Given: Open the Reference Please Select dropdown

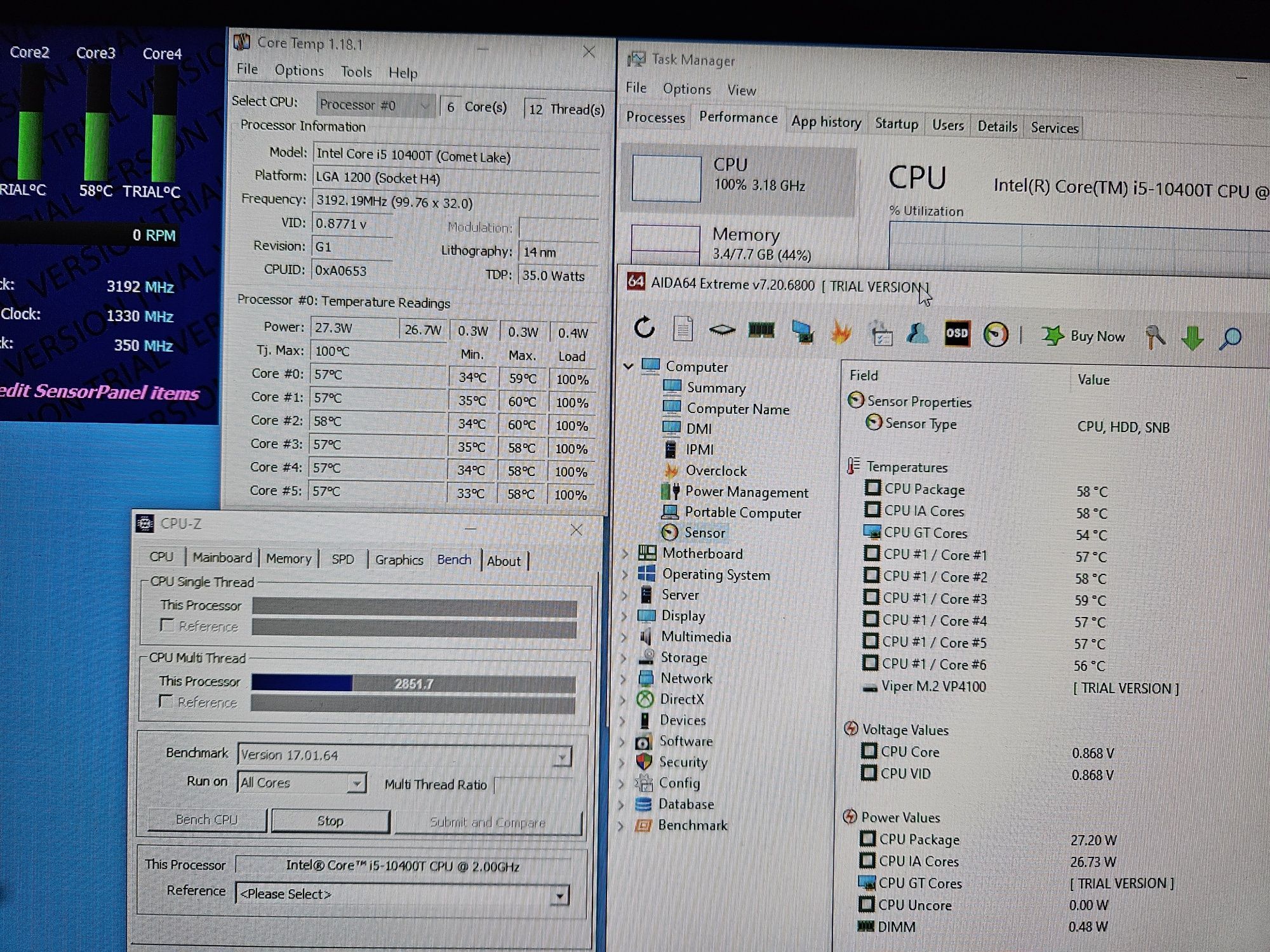Looking at the screenshot, I should point(559,895).
